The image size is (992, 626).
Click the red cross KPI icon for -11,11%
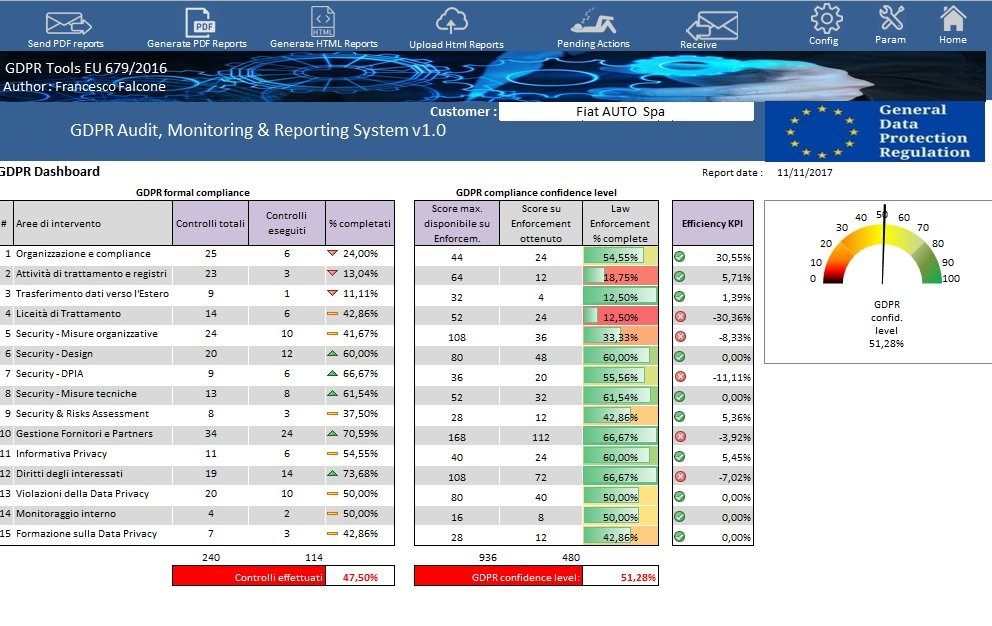click(x=680, y=377)
